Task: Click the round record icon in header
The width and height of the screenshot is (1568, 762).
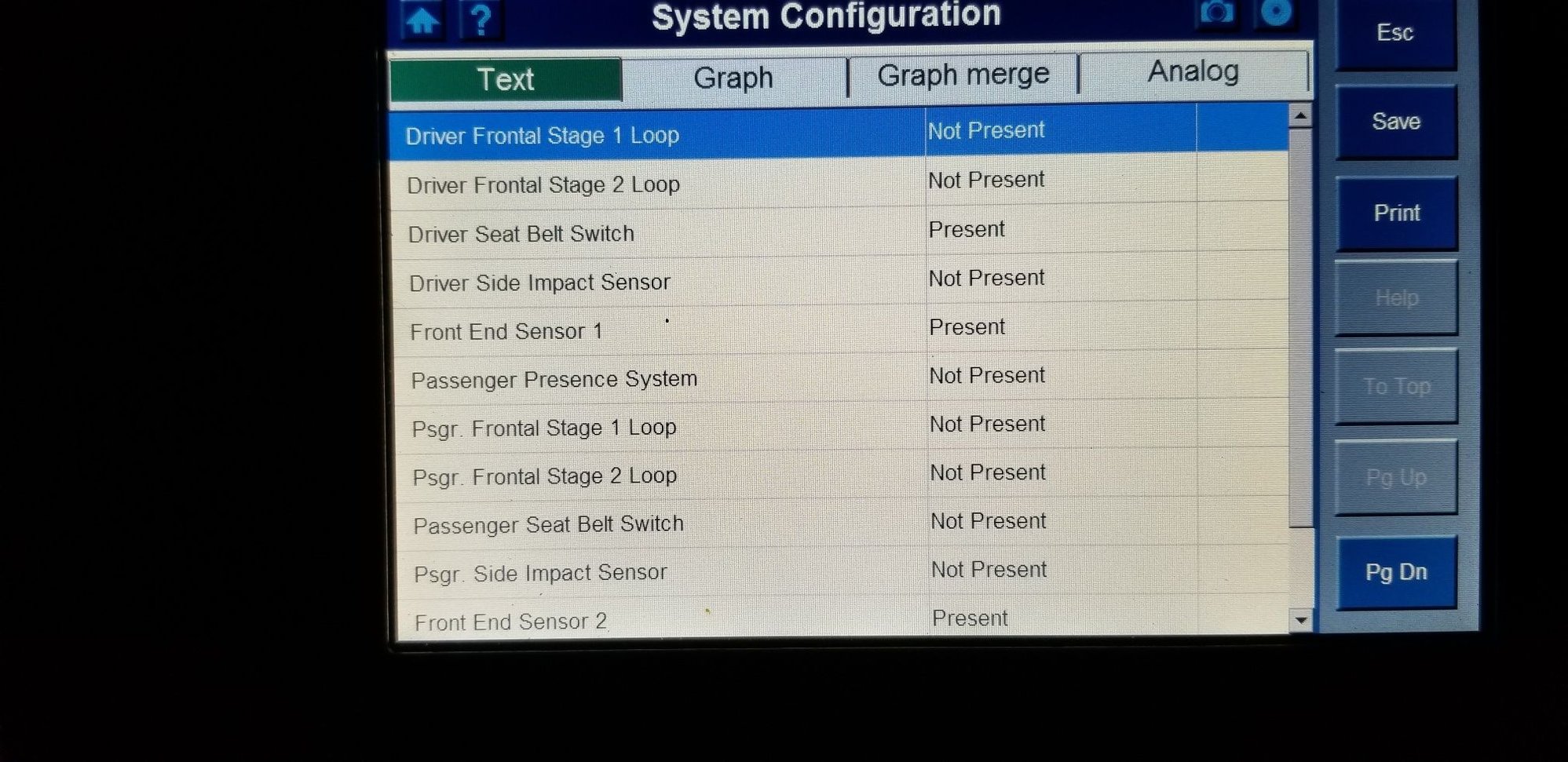Action: click(x=1276, y=13)
